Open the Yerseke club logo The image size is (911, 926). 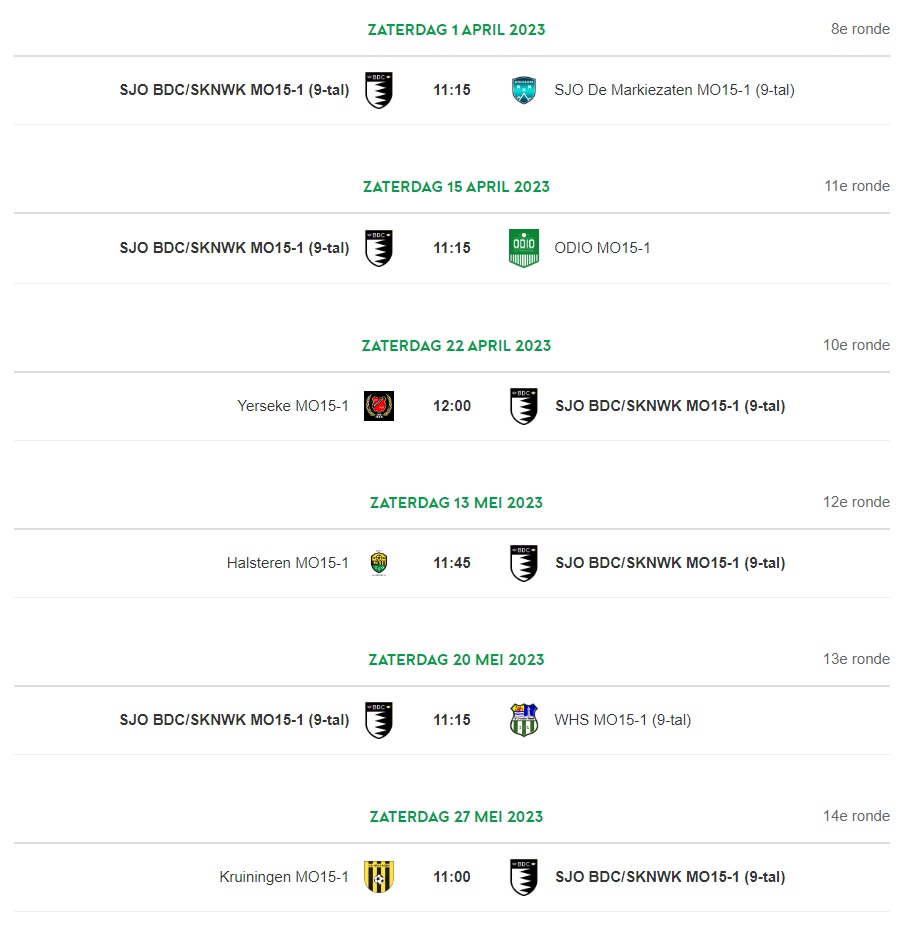[x=379, y=406]
